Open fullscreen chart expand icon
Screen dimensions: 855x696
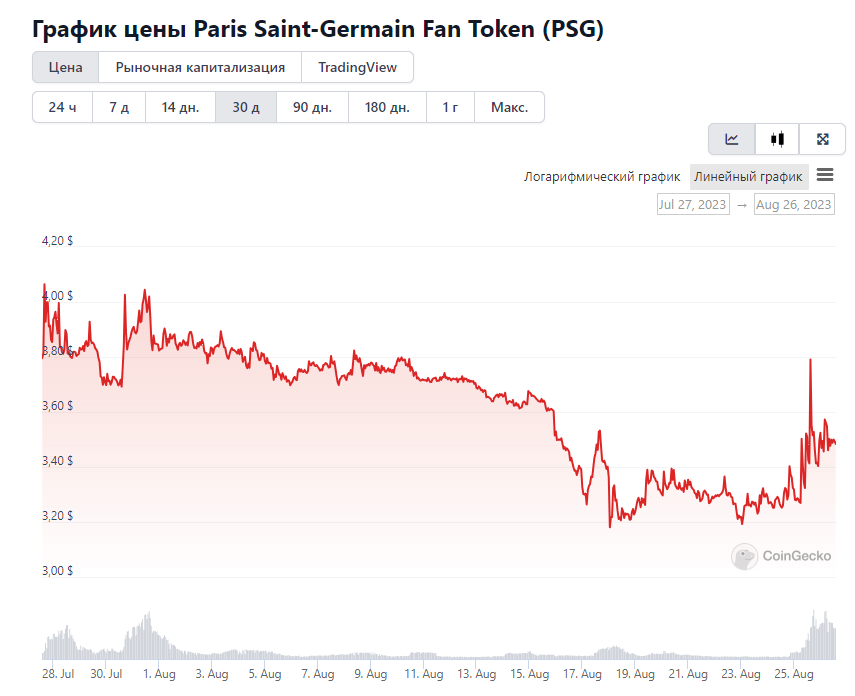[822, 139]
